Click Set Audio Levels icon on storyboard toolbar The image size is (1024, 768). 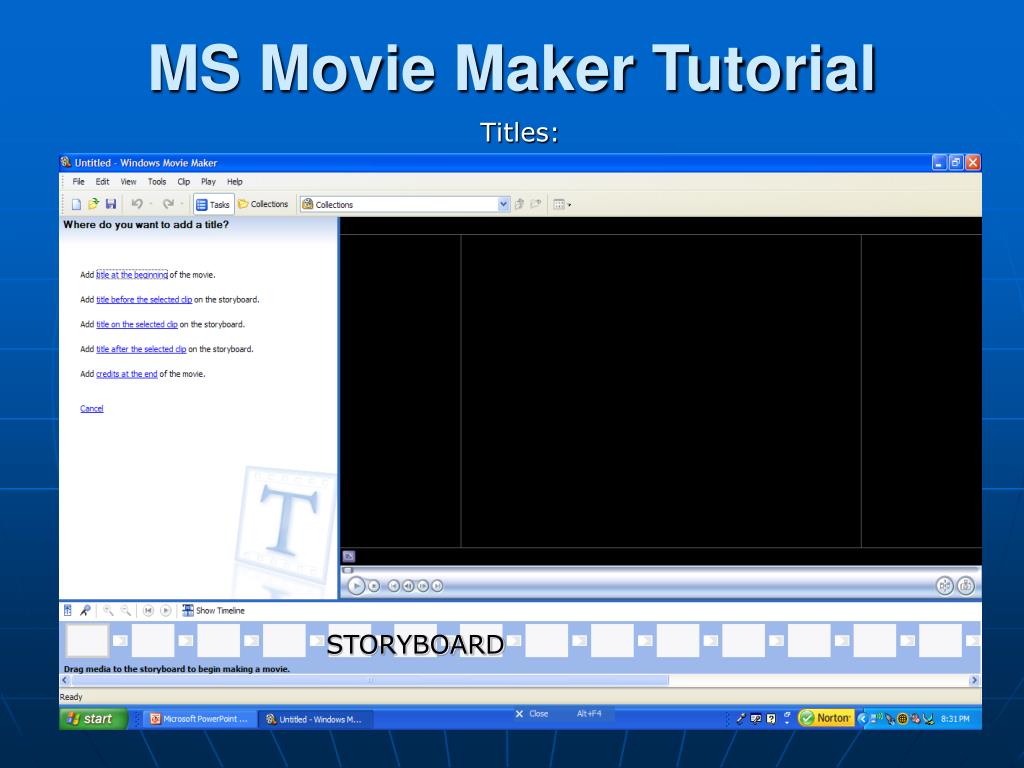[x=68, y=611]
